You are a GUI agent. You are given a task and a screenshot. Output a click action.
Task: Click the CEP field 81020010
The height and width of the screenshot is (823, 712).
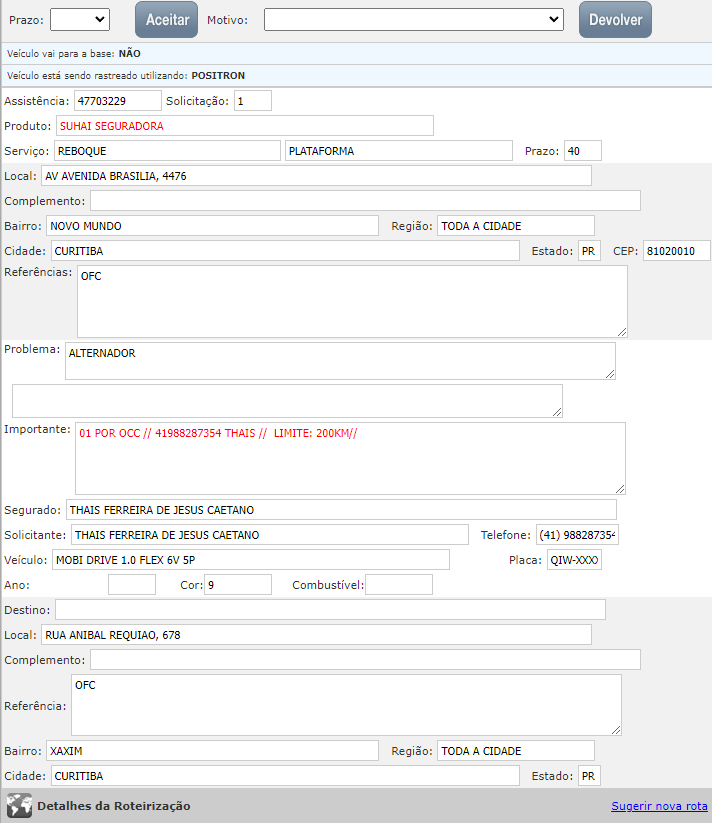[677, 251]
